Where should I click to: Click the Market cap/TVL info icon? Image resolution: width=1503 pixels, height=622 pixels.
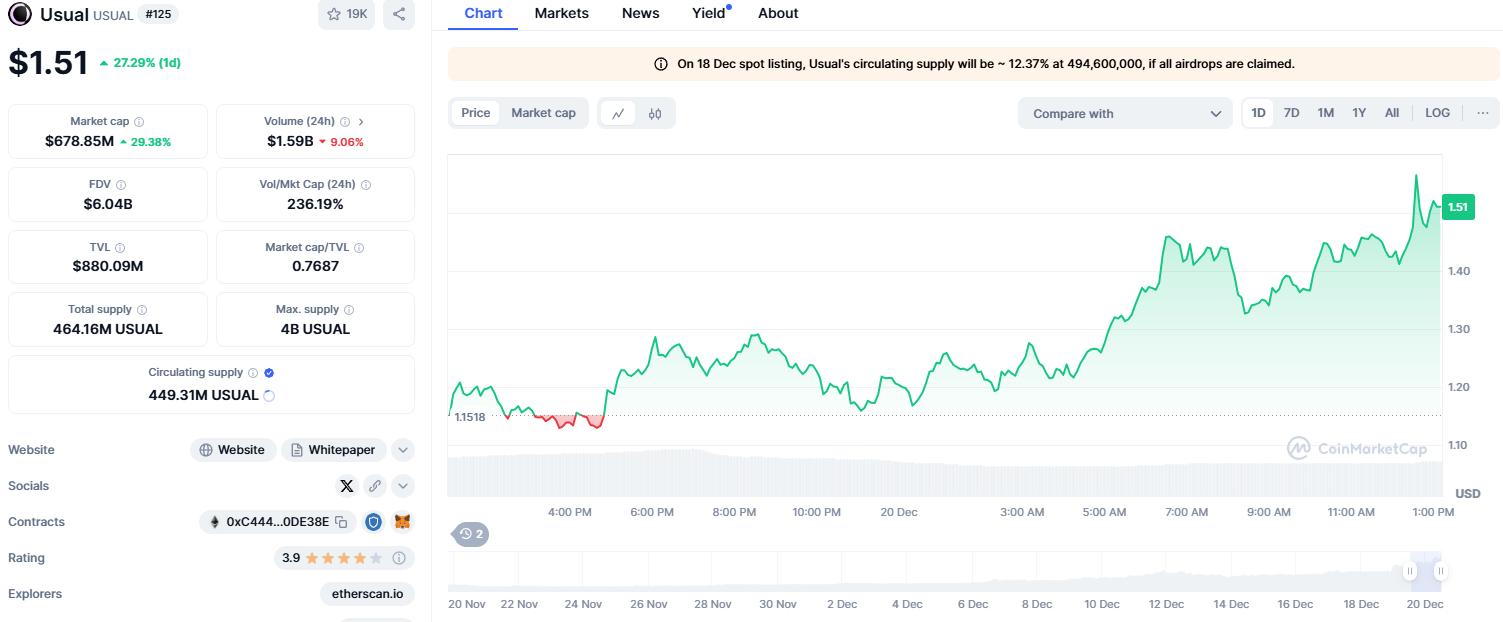359,247
